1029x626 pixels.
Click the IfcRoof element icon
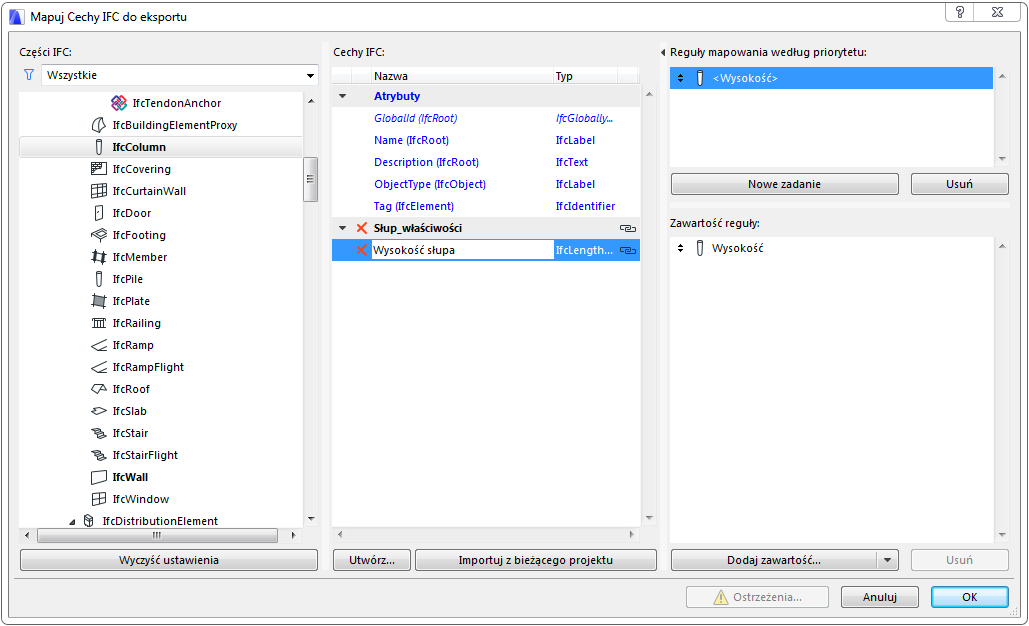tap(99, 389)
